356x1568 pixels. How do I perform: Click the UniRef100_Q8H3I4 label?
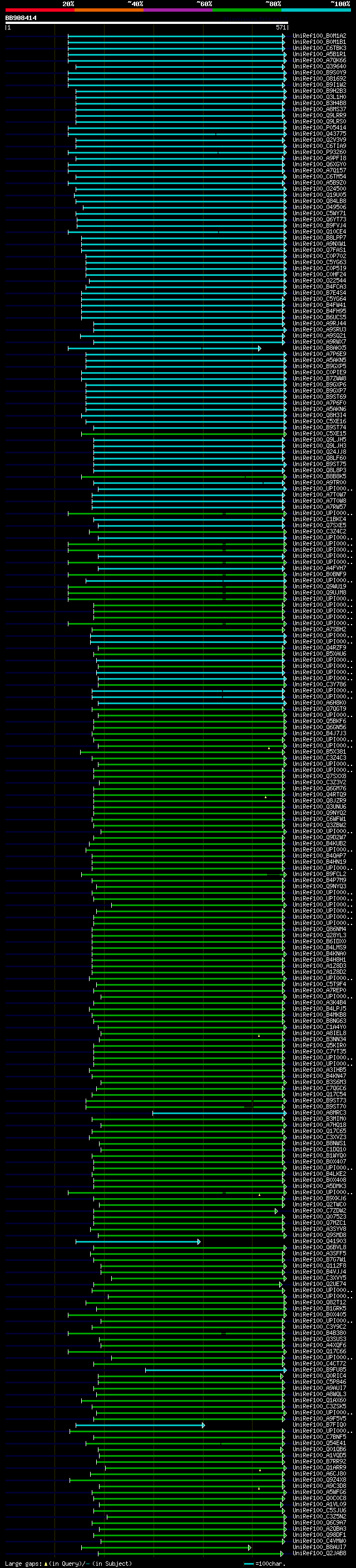[319, 415]
